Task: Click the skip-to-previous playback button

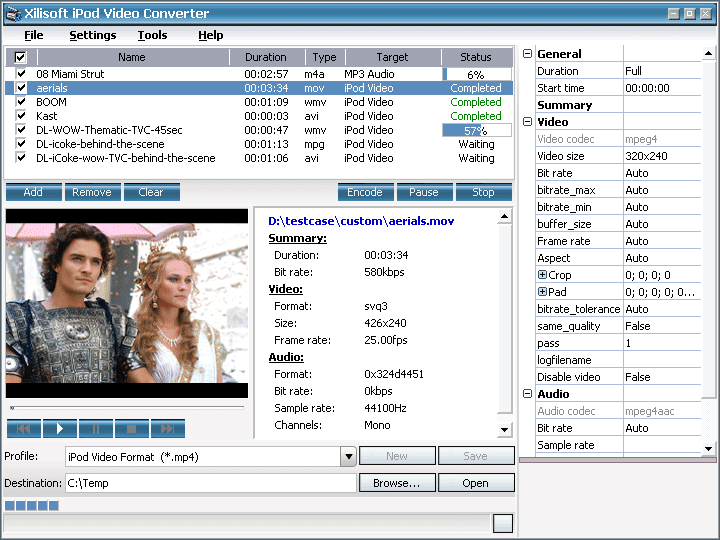Action: [24, 429]
